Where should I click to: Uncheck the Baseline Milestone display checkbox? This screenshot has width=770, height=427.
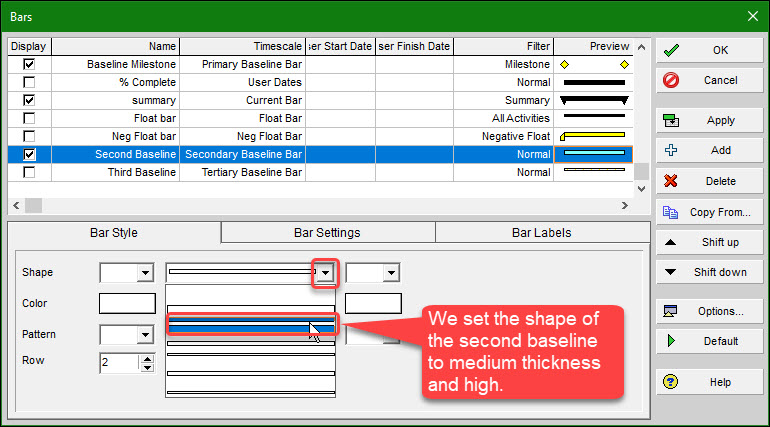(29, 64)
